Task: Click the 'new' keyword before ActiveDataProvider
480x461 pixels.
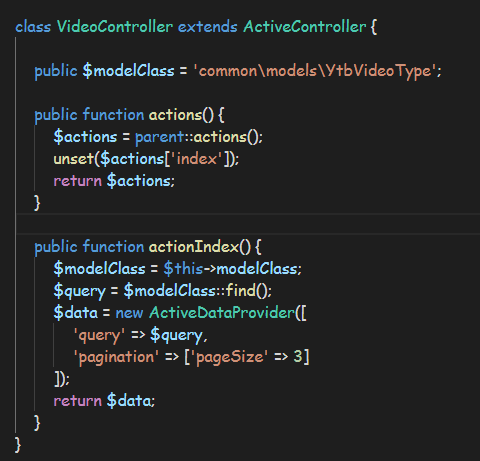Action: (x=129, y=313)
